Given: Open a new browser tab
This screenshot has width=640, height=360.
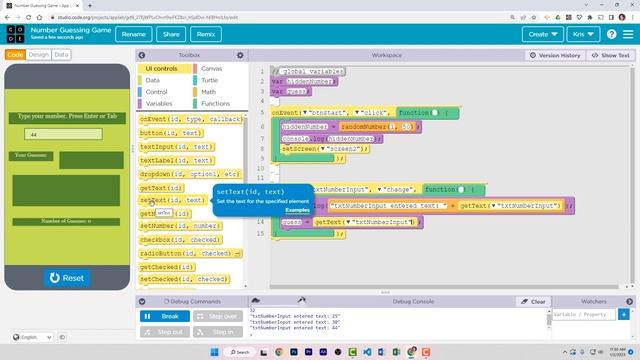Looking at the screenshot, I should click(x=90, y=6).
